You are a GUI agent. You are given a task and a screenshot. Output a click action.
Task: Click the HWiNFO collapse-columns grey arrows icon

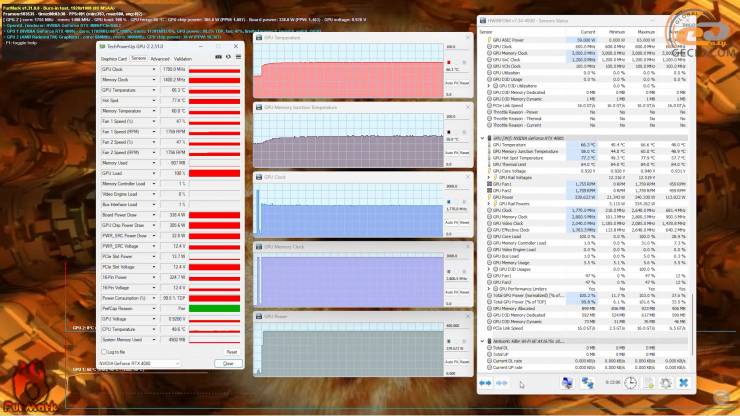(x=502, y=383)
